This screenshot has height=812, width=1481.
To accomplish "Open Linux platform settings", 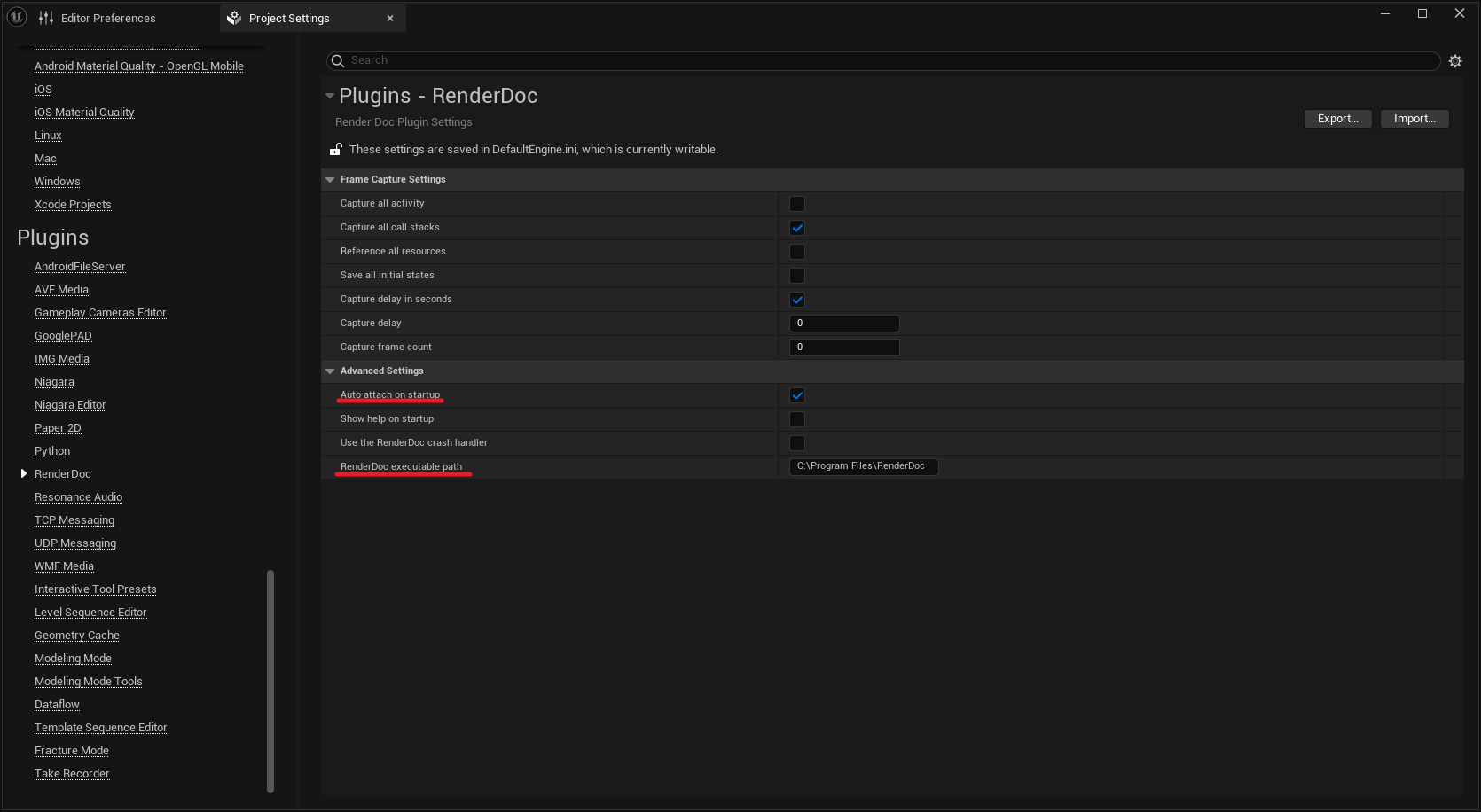I will click(48, 136).
